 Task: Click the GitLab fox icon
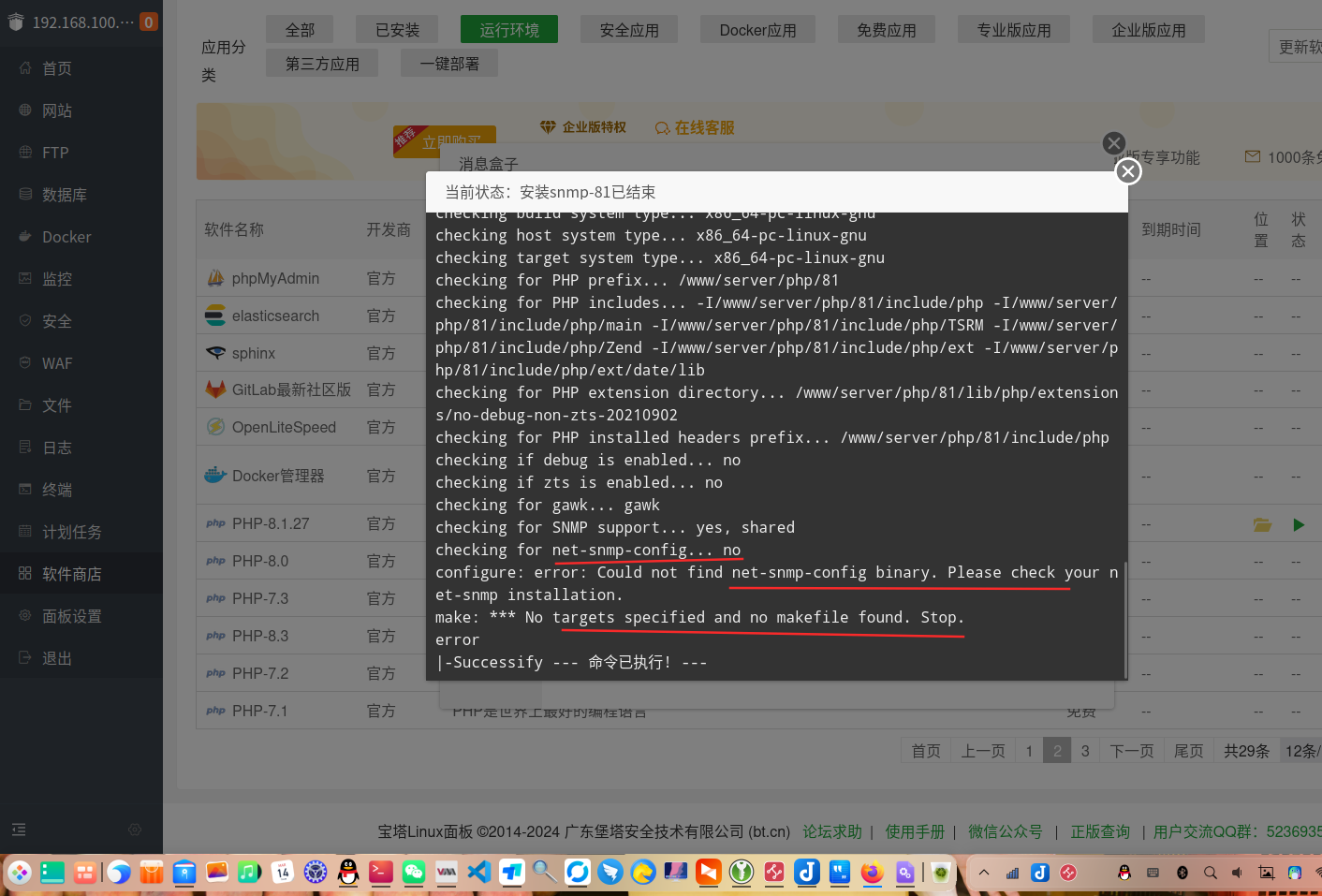[215, 389]
